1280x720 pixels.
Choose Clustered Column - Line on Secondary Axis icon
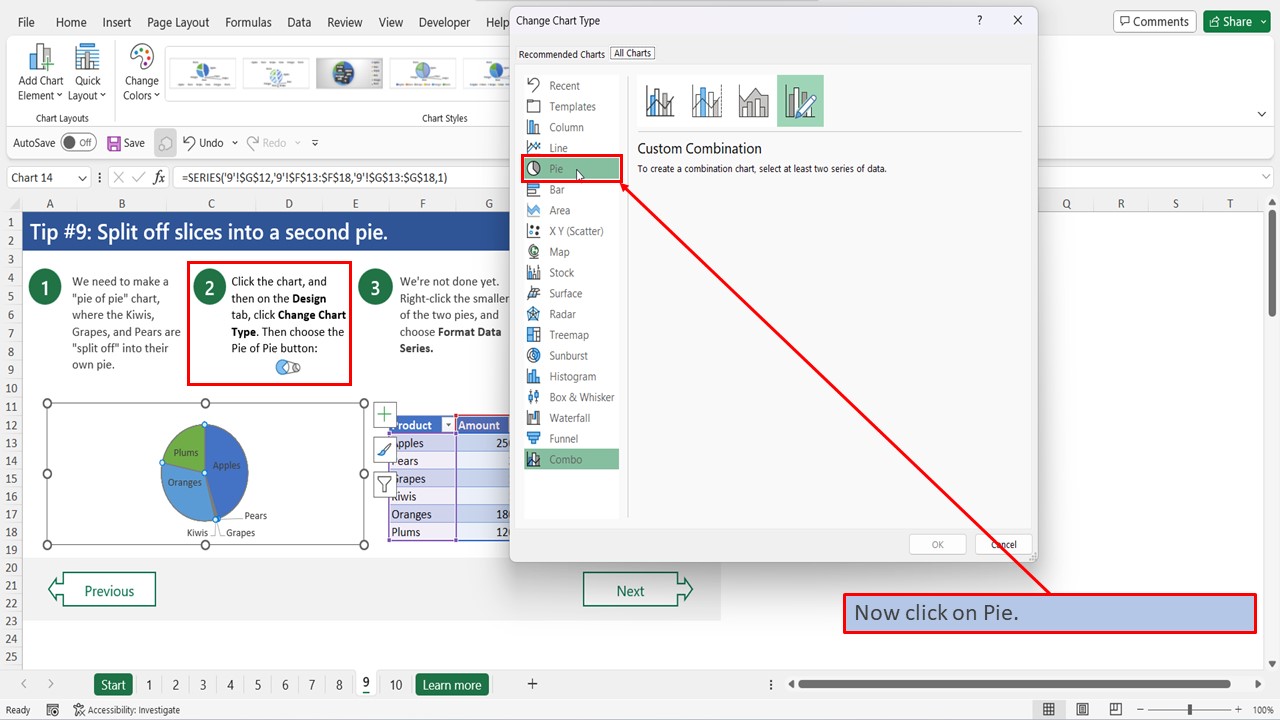(x=707, y=101)
